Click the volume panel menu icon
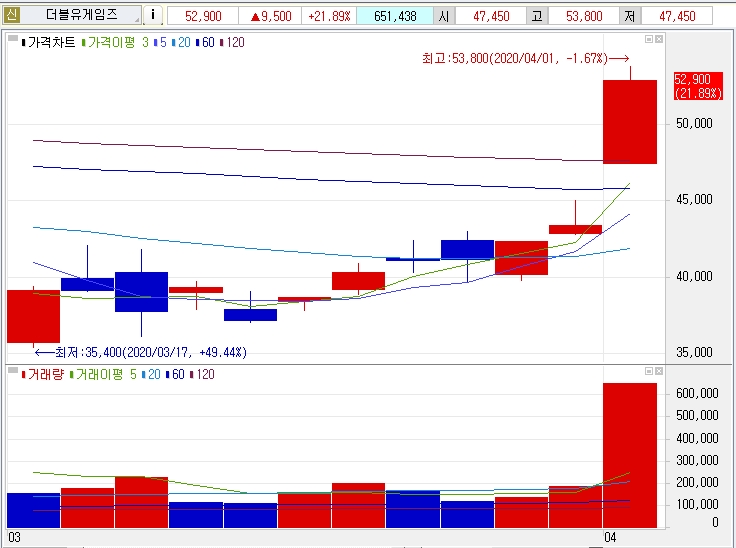The height and width of the screenshot is (548, 736). pos(13,370)
